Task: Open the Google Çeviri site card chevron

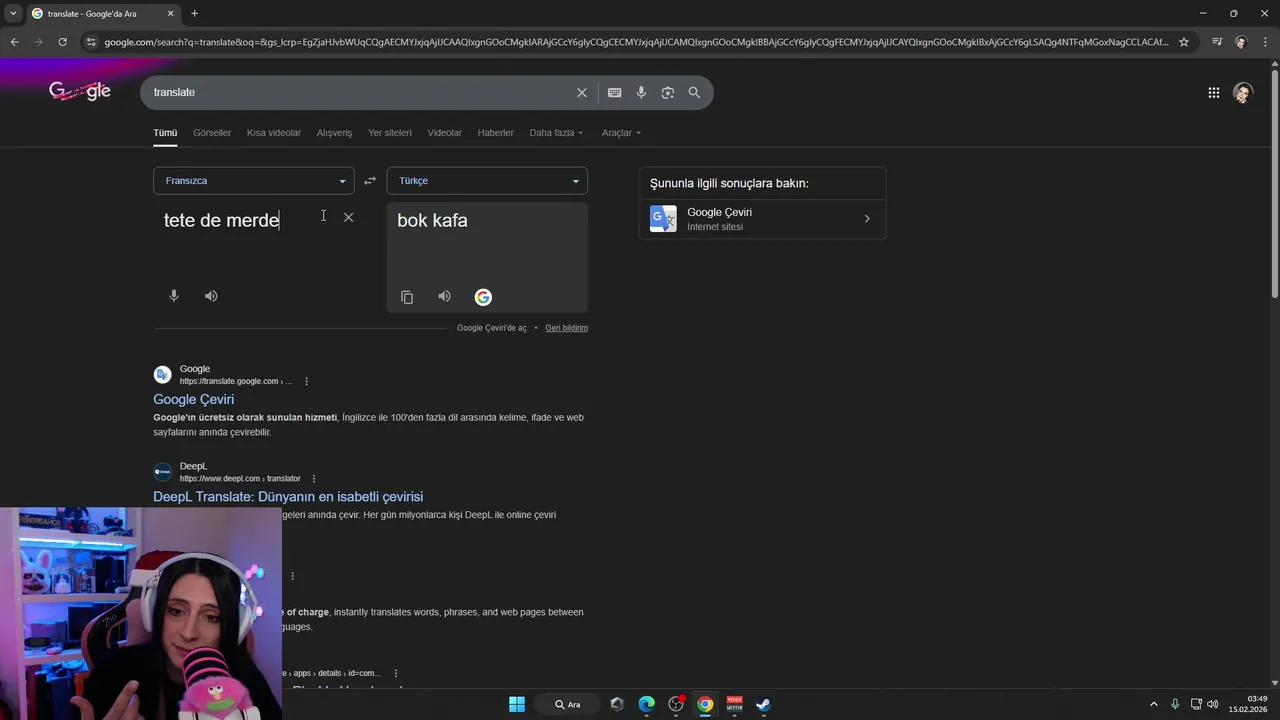Action: 867,219
